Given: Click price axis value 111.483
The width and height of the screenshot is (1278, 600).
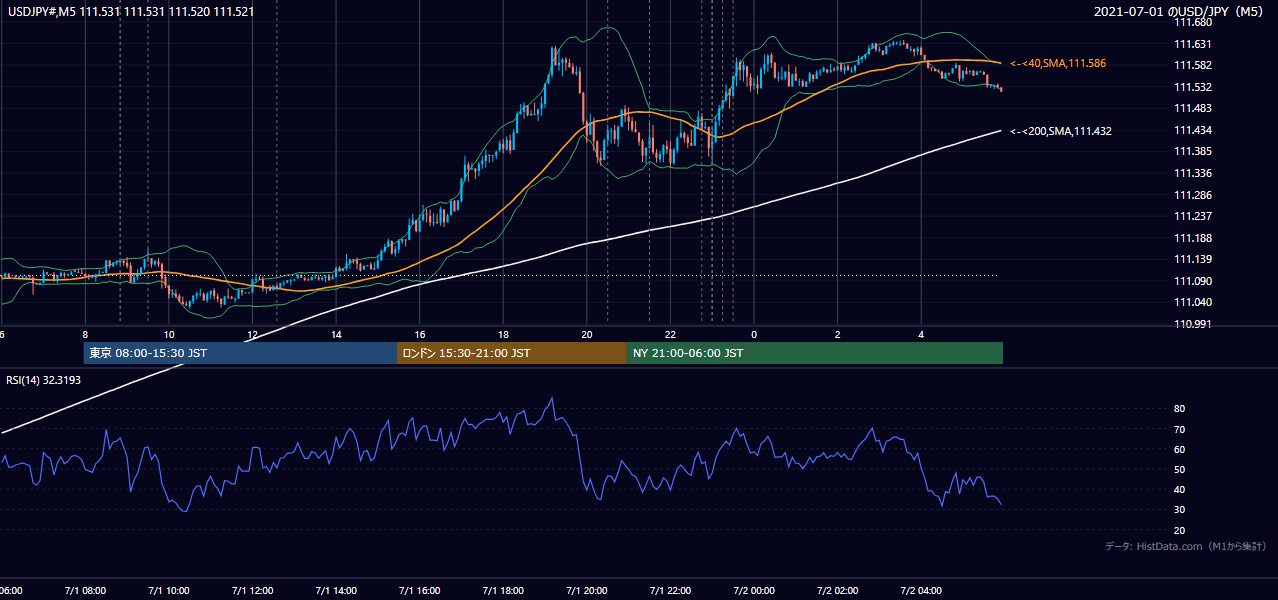Looking at the screenshot, I should tap(1194, 108).
